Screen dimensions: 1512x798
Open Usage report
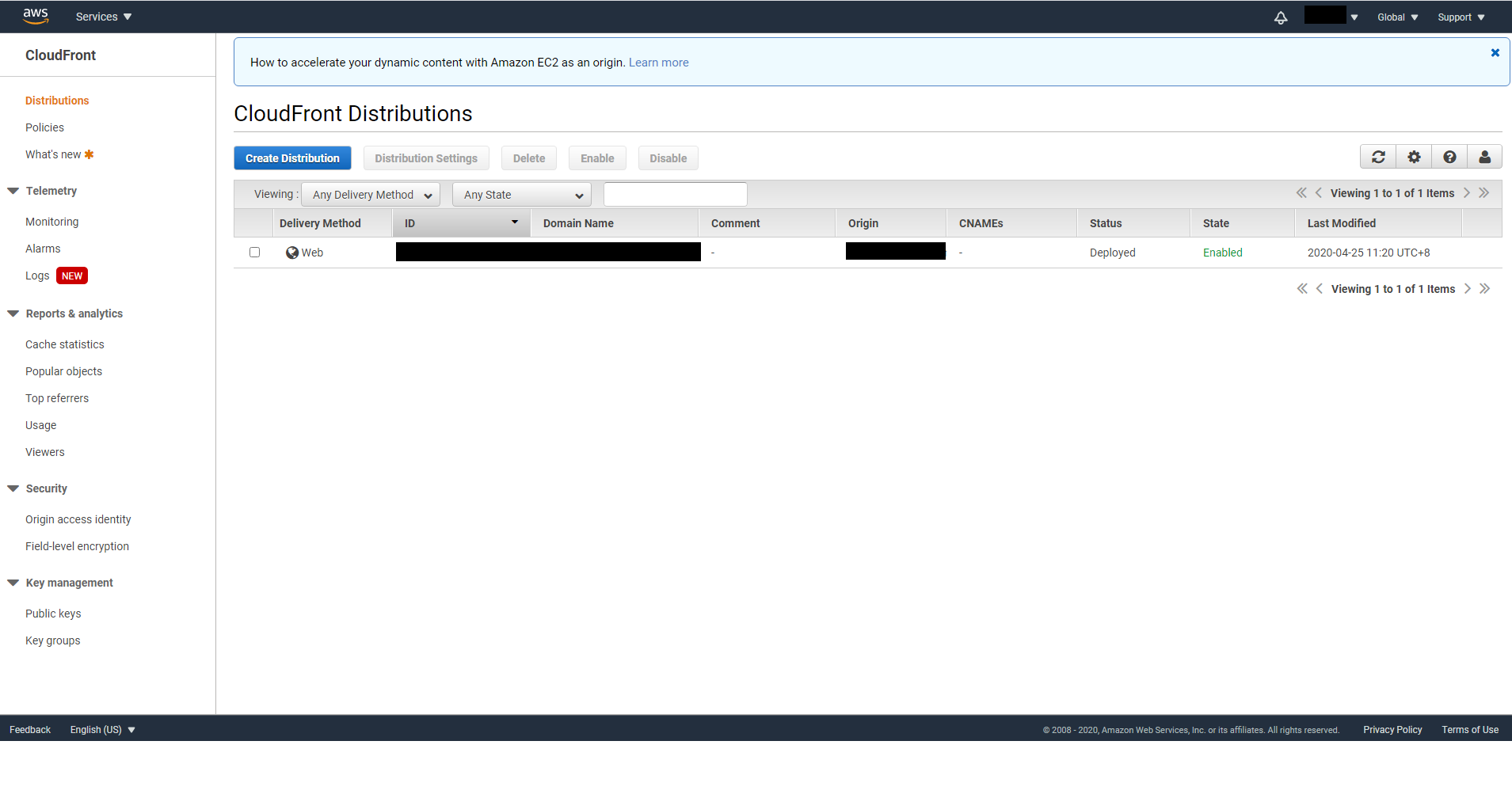(41, 425)
